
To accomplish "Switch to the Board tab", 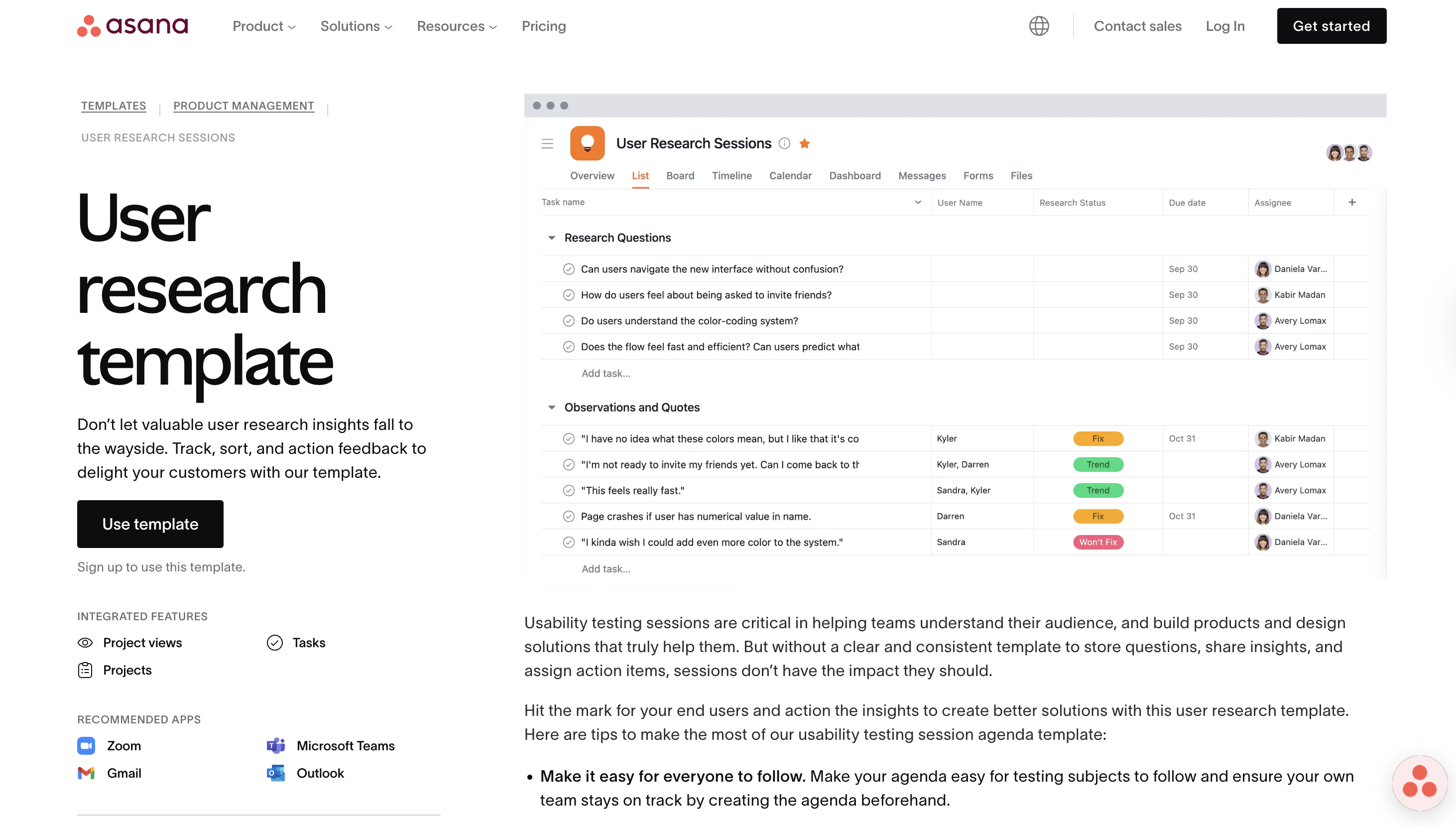I will (680, 175).
